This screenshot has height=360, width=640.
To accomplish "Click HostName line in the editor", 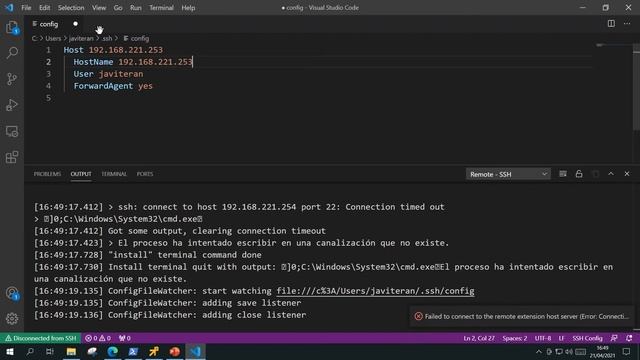I will 133,62.
